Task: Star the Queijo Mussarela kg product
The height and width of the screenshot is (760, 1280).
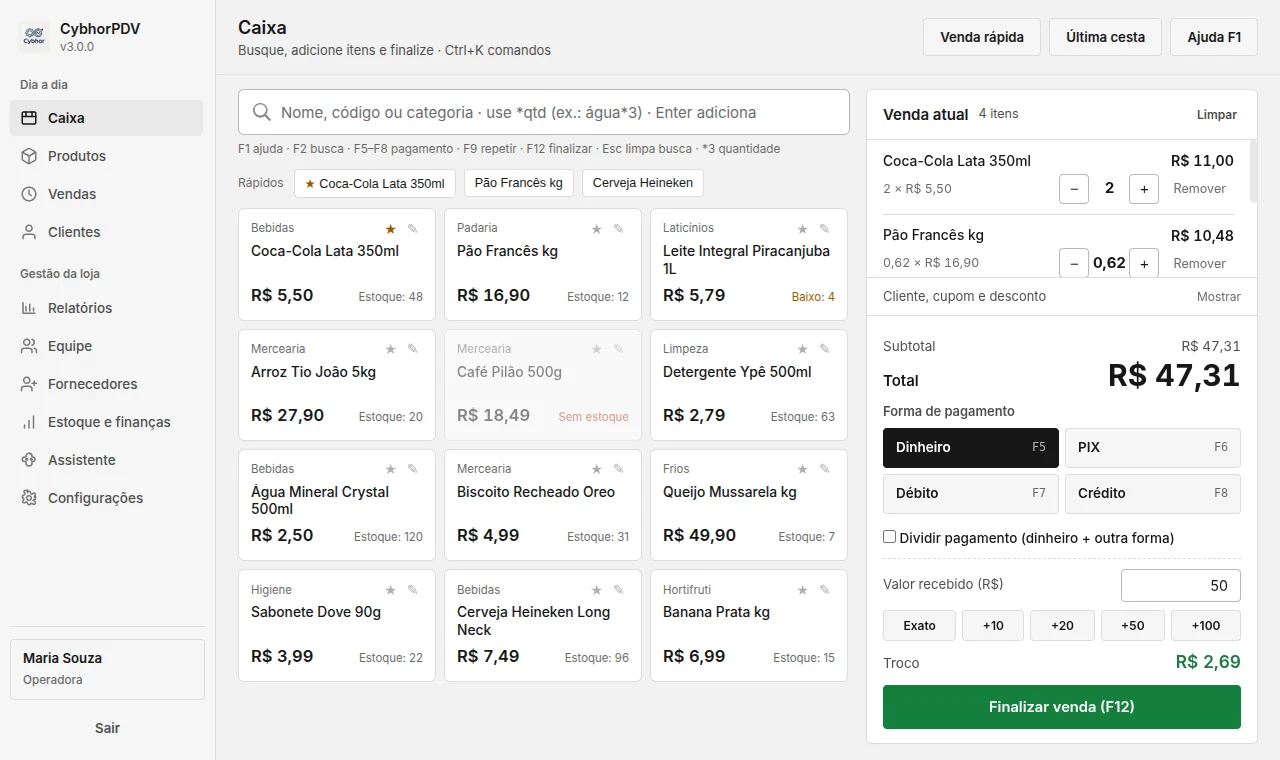Action: click(x=803, y=469)
